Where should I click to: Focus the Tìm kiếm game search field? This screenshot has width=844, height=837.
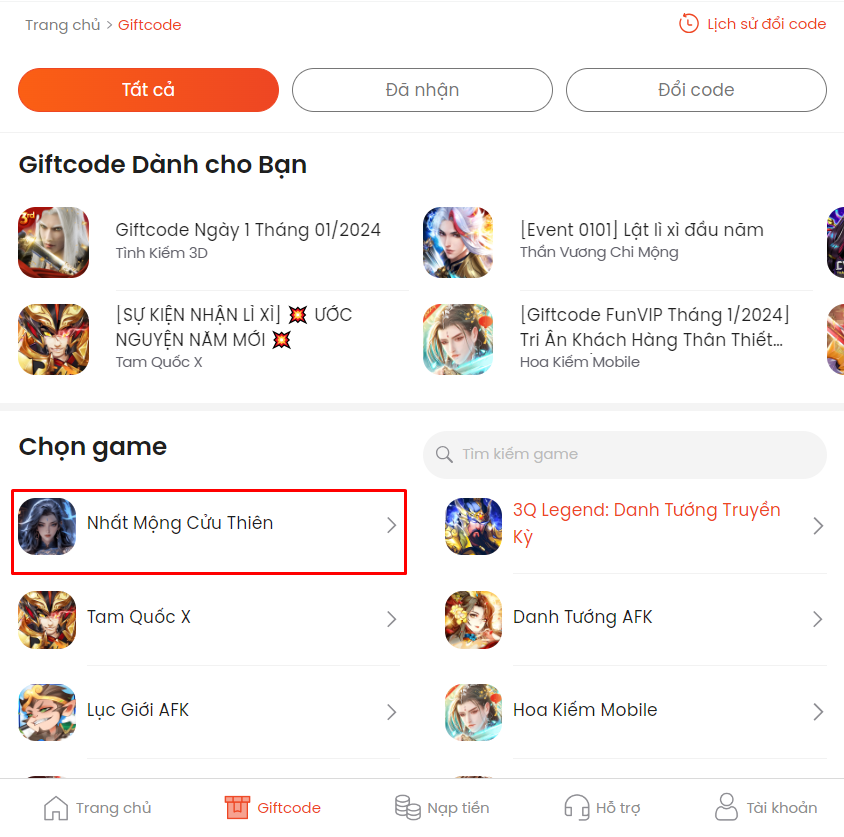point(624,455)
